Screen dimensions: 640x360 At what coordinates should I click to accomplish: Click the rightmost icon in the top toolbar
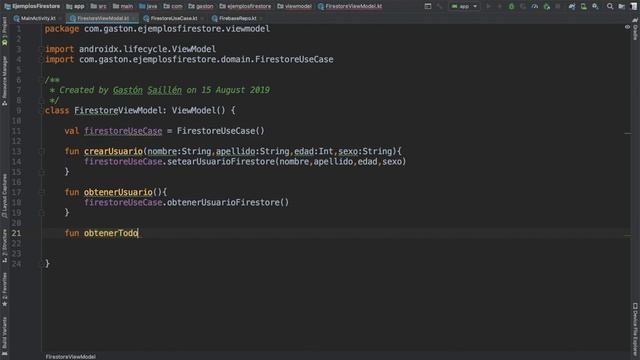(x=633, y=6)
